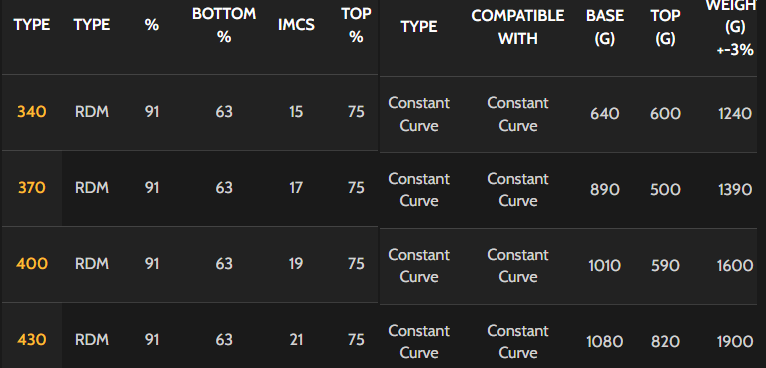The image size is (766, 368).
Task: Click the 640 base weight cell
Action: pos(605,114)
